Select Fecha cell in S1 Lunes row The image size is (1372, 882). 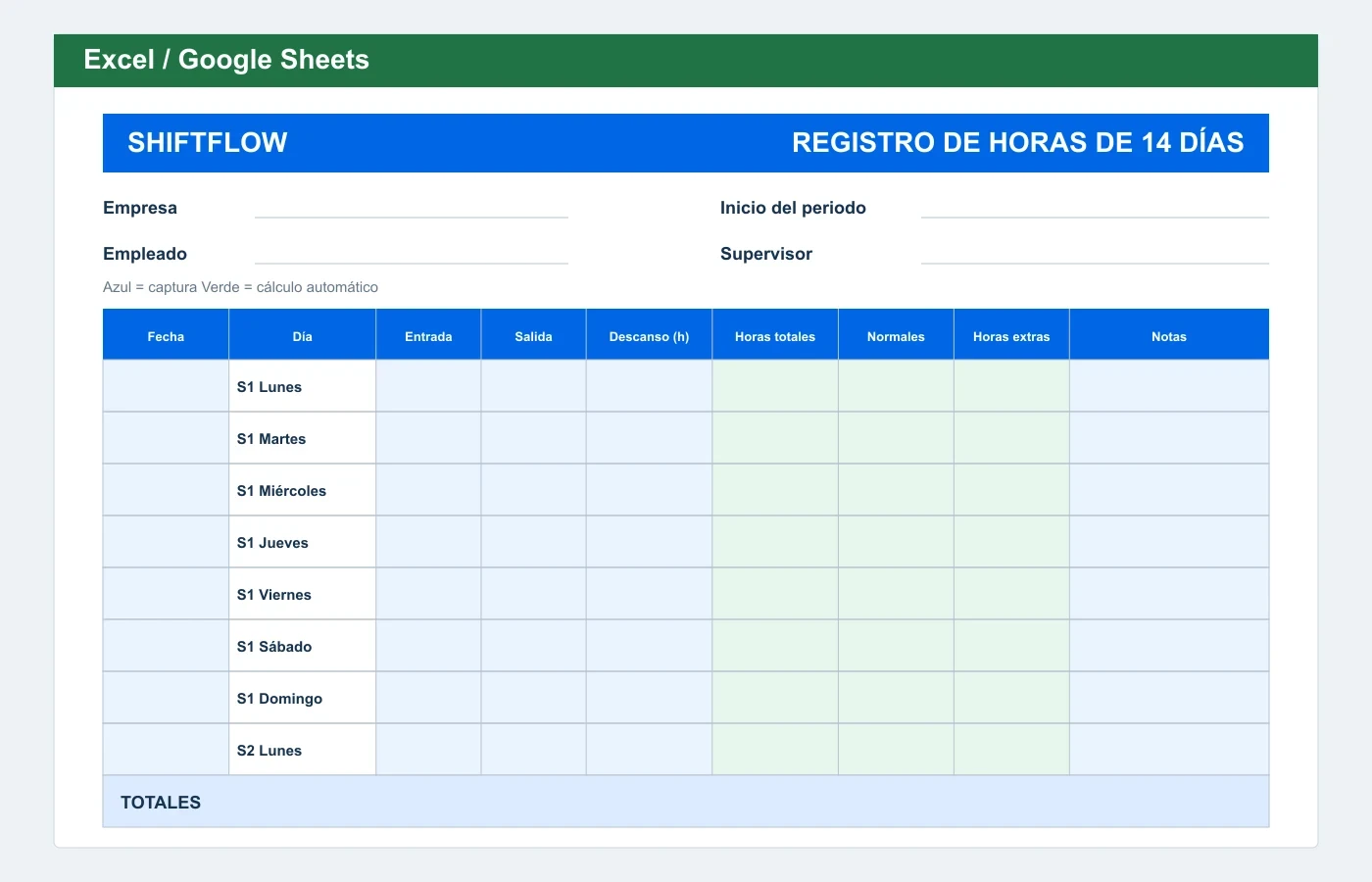pyautogui.click(x=166, y=386)
